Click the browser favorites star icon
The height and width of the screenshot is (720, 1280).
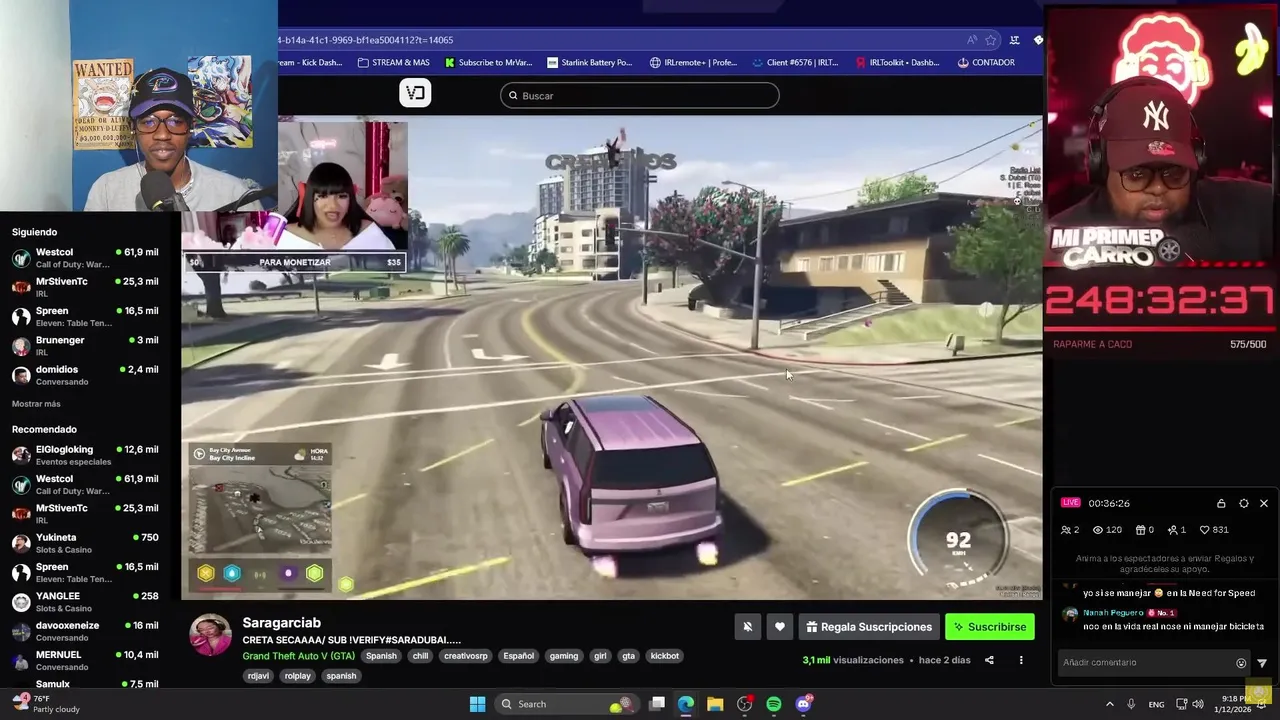(991, 40)
